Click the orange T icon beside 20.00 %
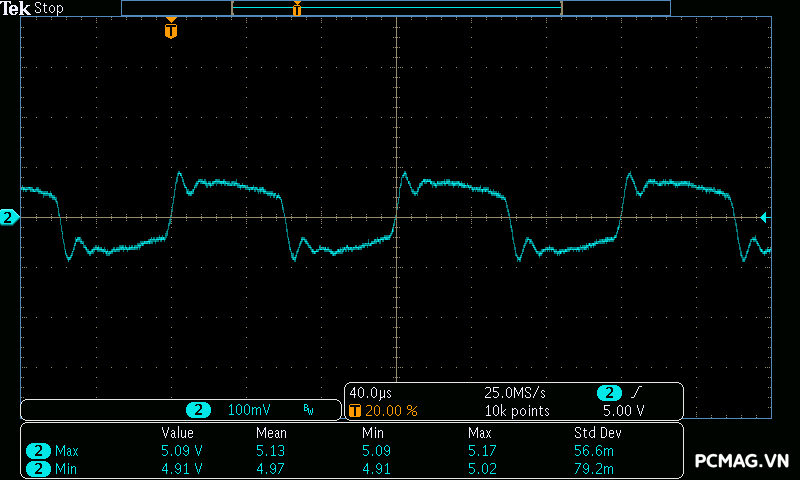 click(355, 411)
